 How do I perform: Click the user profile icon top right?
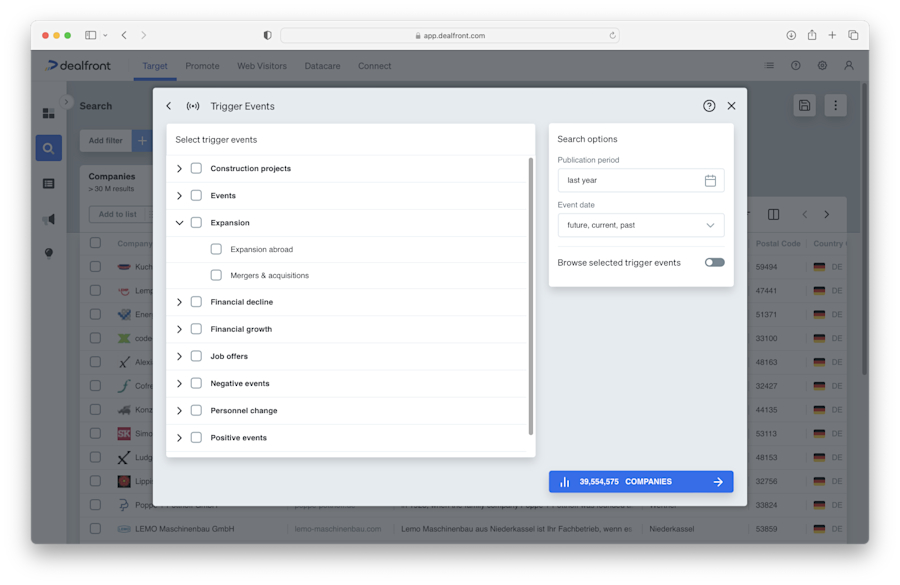click(849, 65)
